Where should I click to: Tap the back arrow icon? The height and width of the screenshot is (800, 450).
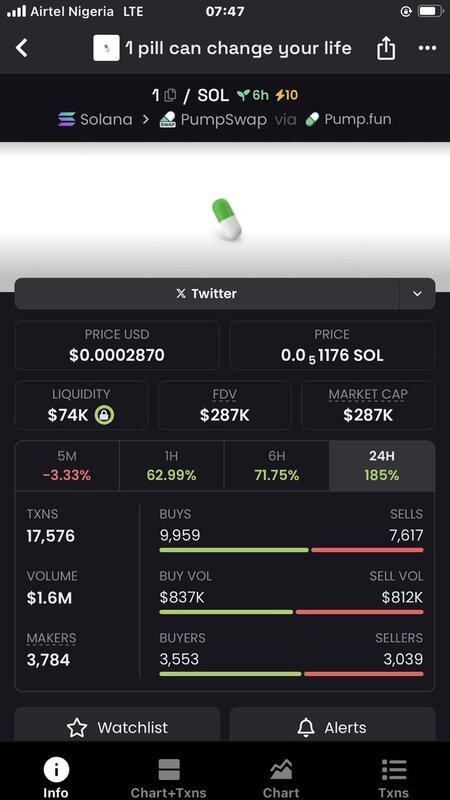(x=21, y=48)
